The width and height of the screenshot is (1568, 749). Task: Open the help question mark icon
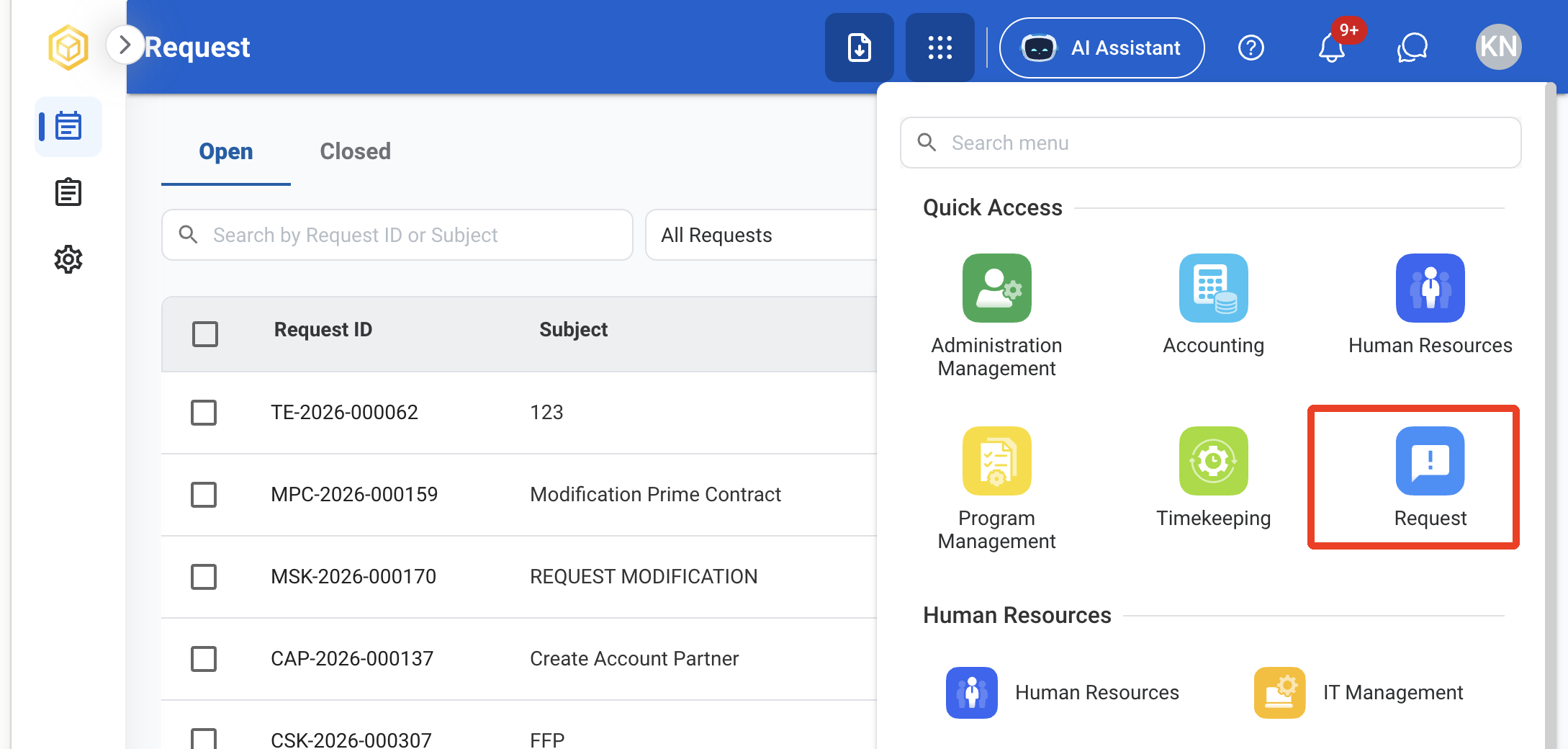tap(1251, 48)
